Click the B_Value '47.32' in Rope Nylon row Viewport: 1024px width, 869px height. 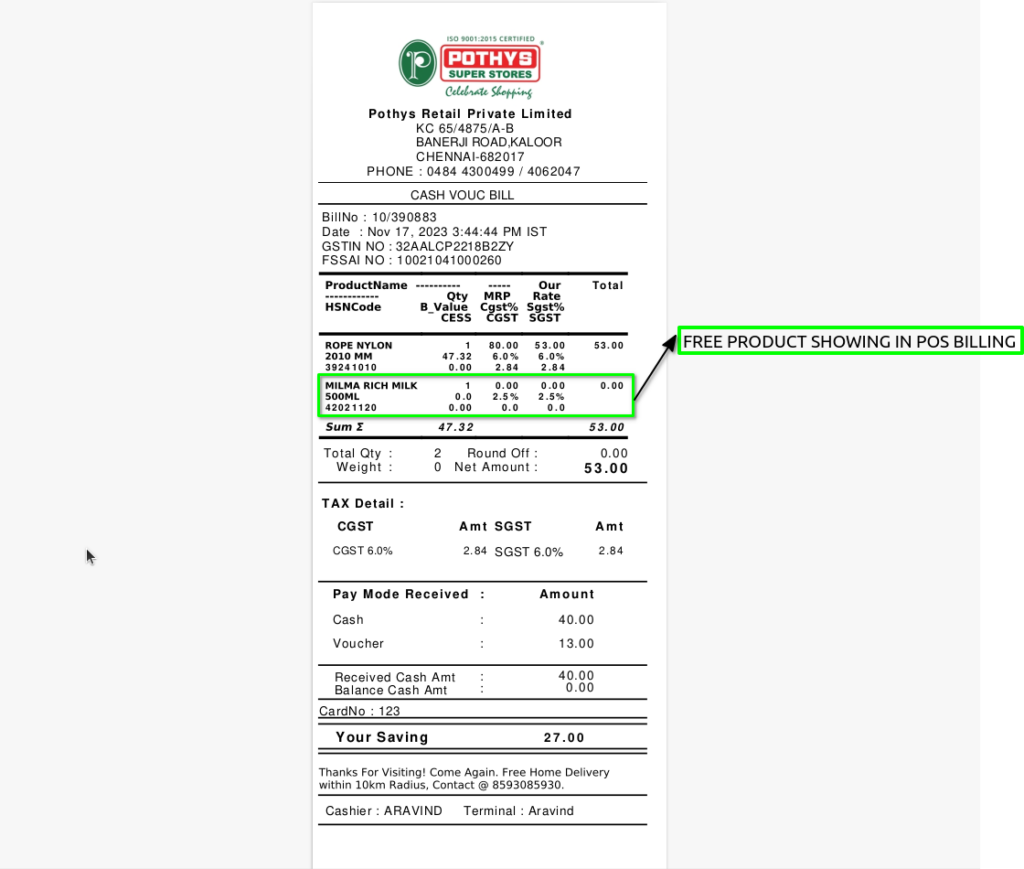[x=456, y=356]
